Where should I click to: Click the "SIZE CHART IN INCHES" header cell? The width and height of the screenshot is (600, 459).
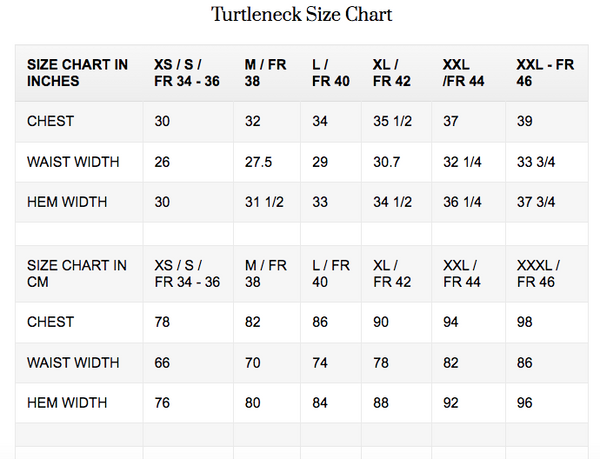[78, 73]
